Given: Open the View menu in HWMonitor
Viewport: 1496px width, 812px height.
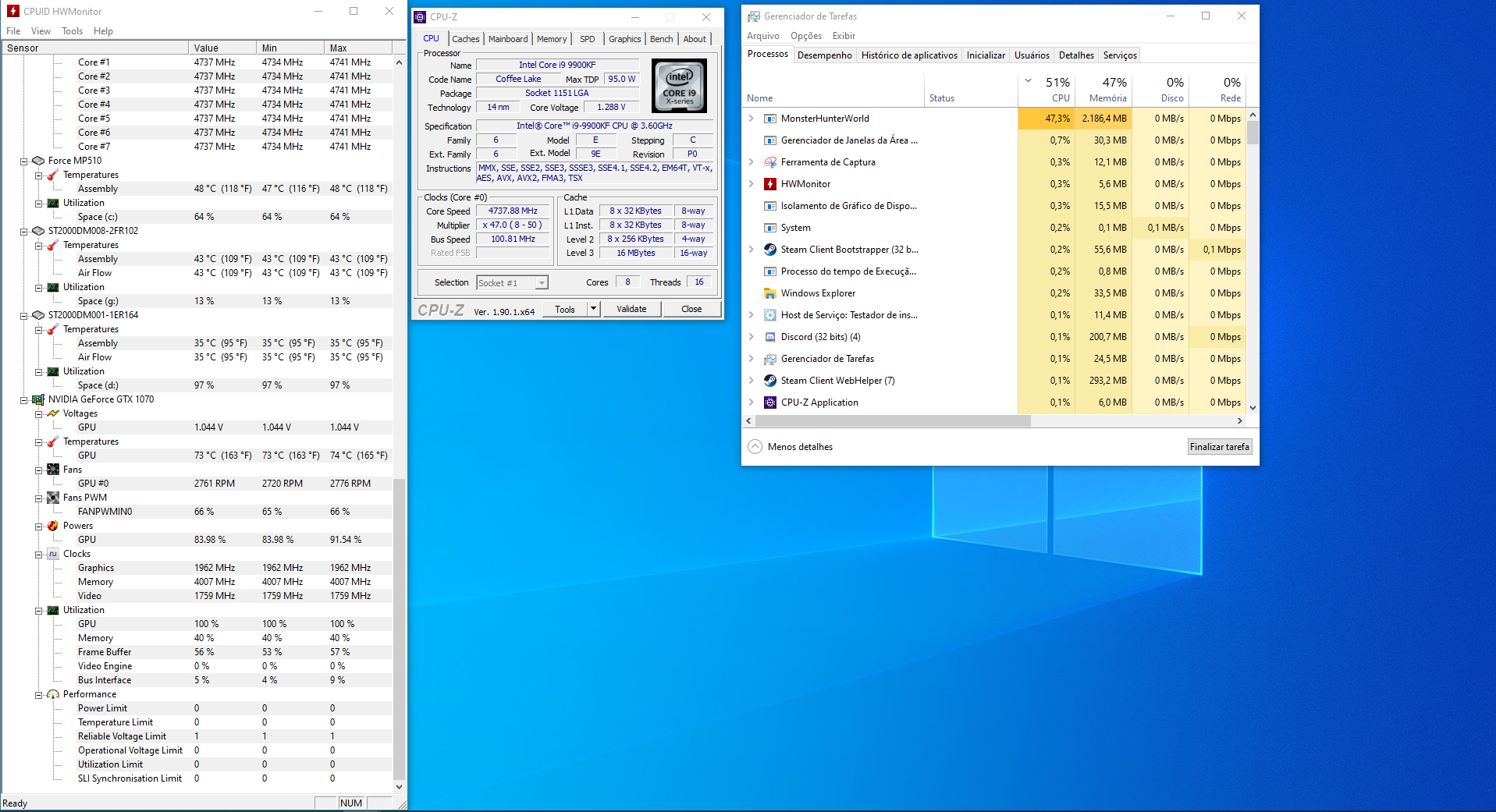Looking at the screenshot, I should 41,31.
